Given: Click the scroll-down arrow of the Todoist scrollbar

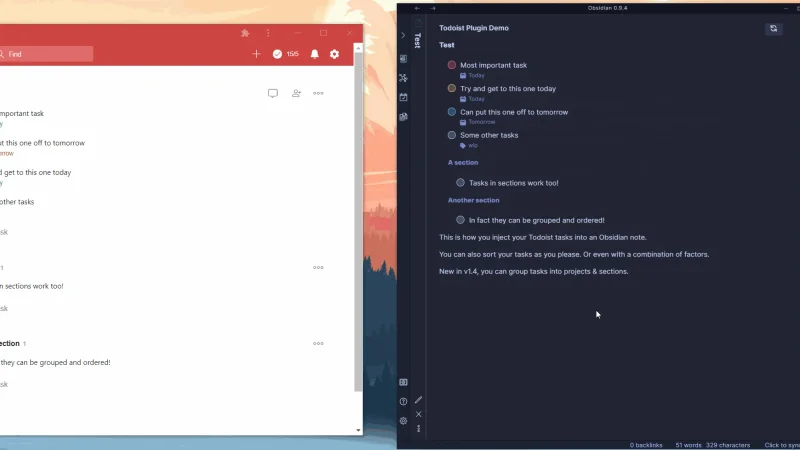Looking at the screenshot, I should (x=358, y=430).
